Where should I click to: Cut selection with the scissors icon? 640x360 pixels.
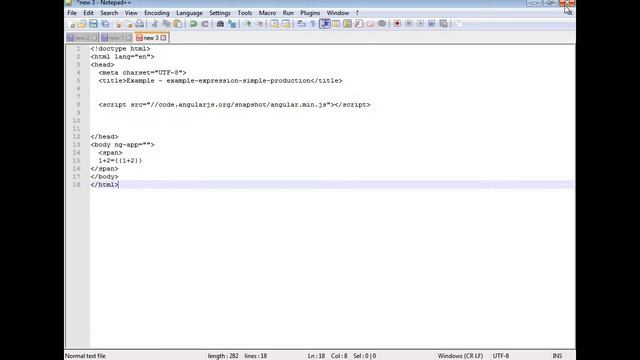(155, 24)
